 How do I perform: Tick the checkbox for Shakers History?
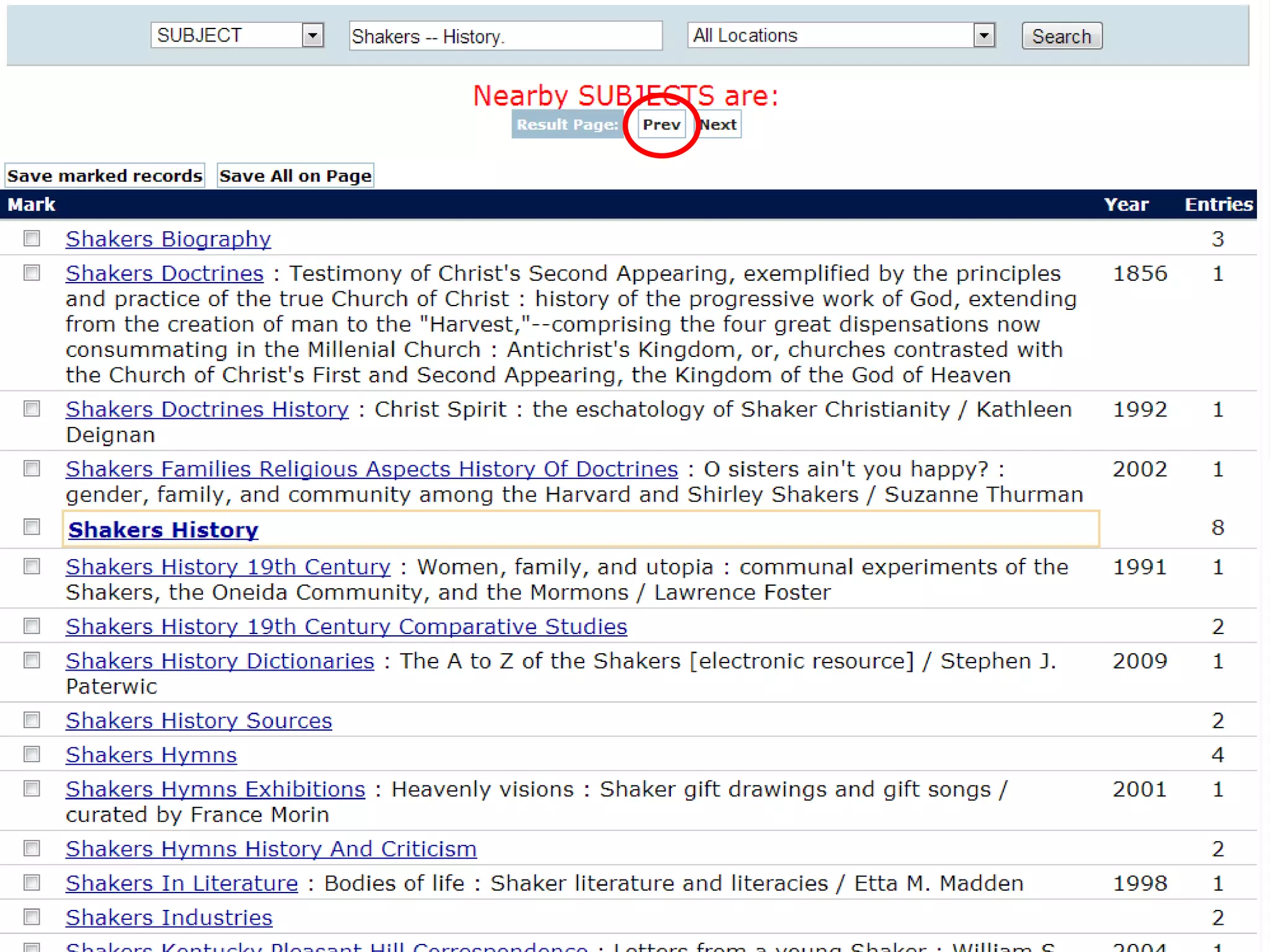point(32,527)
